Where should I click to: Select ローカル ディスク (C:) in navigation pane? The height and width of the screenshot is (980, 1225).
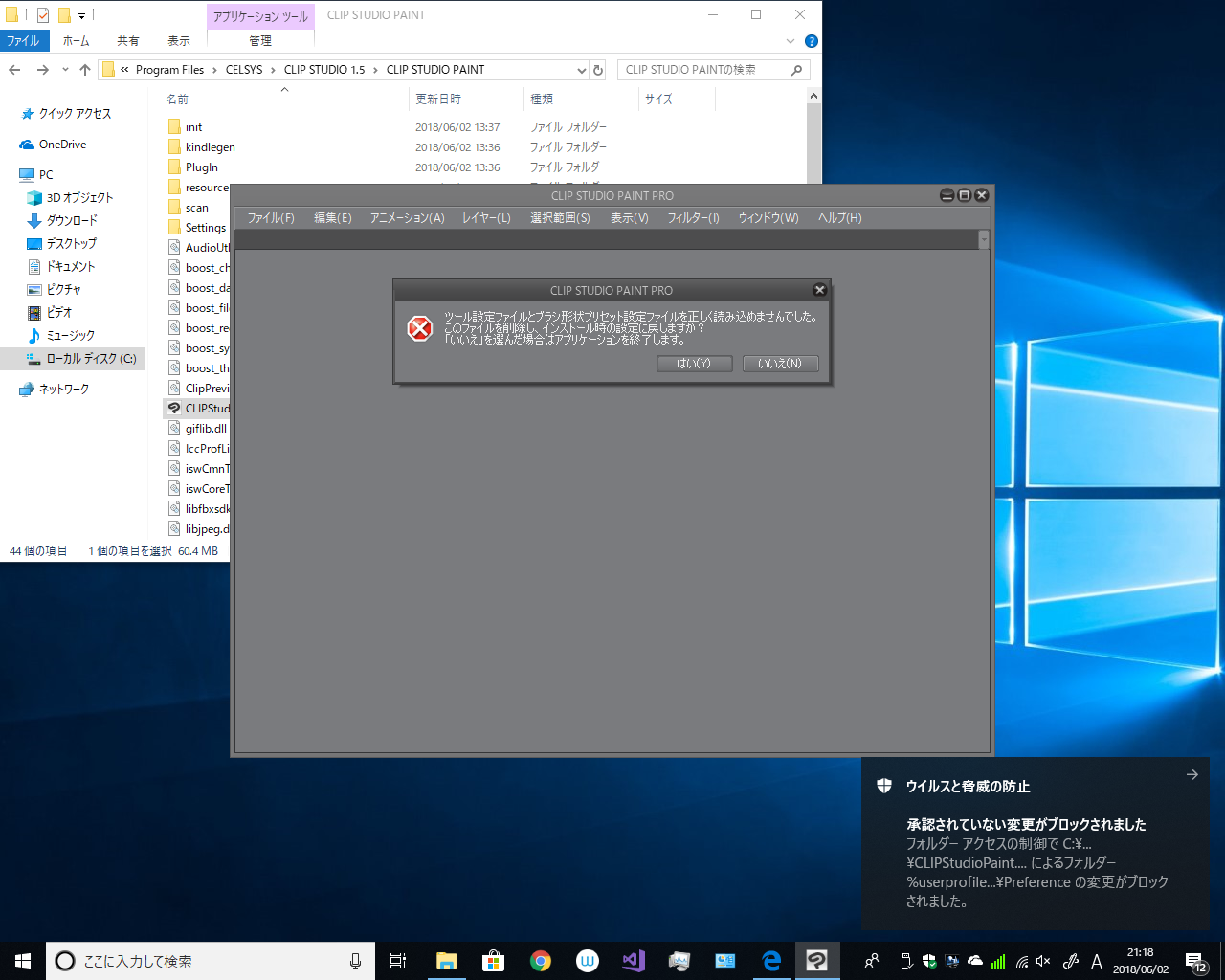91,359
